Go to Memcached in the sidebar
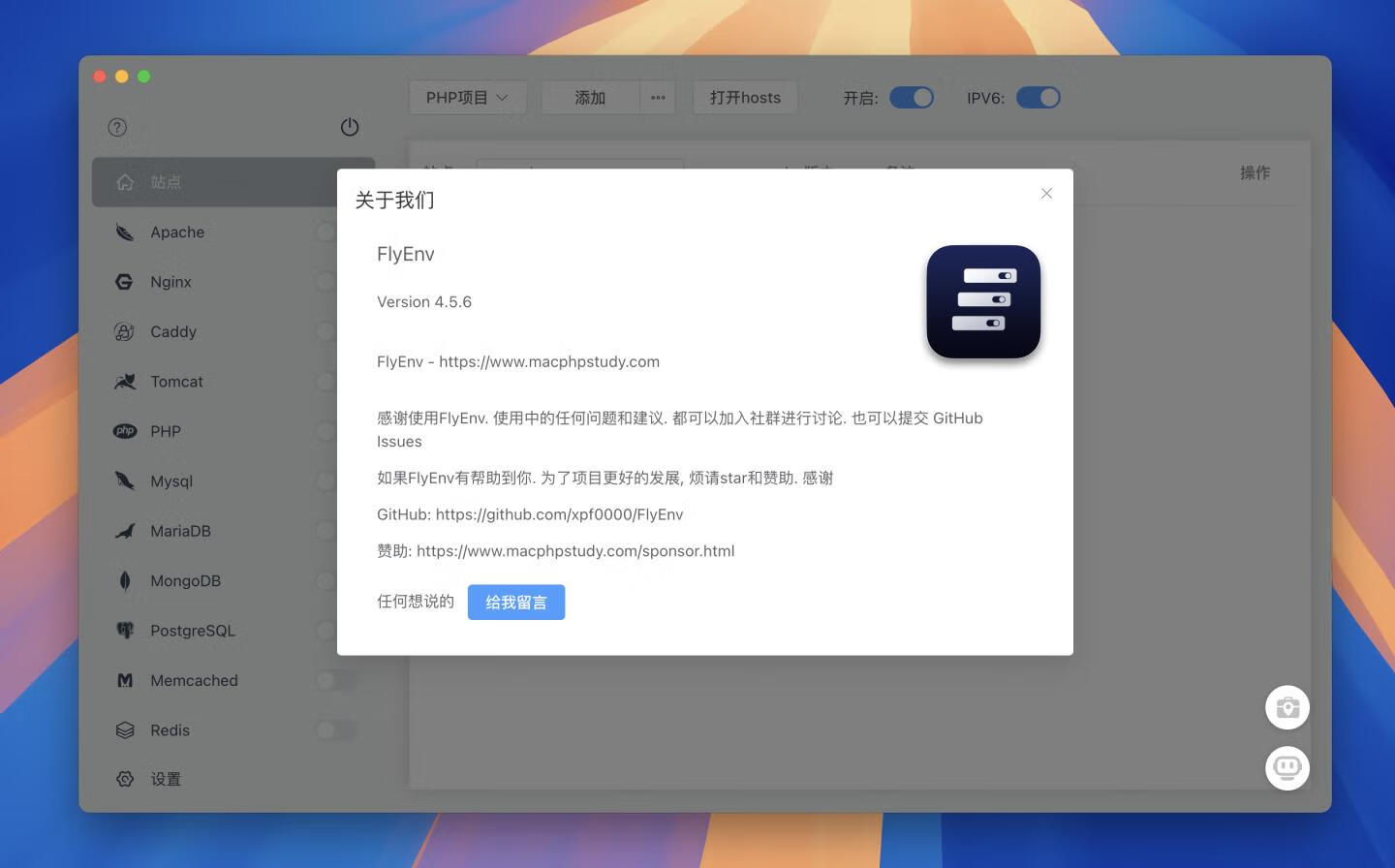Screen dimensions: 1395x868 pyautogui.click(x=232, y=680)
